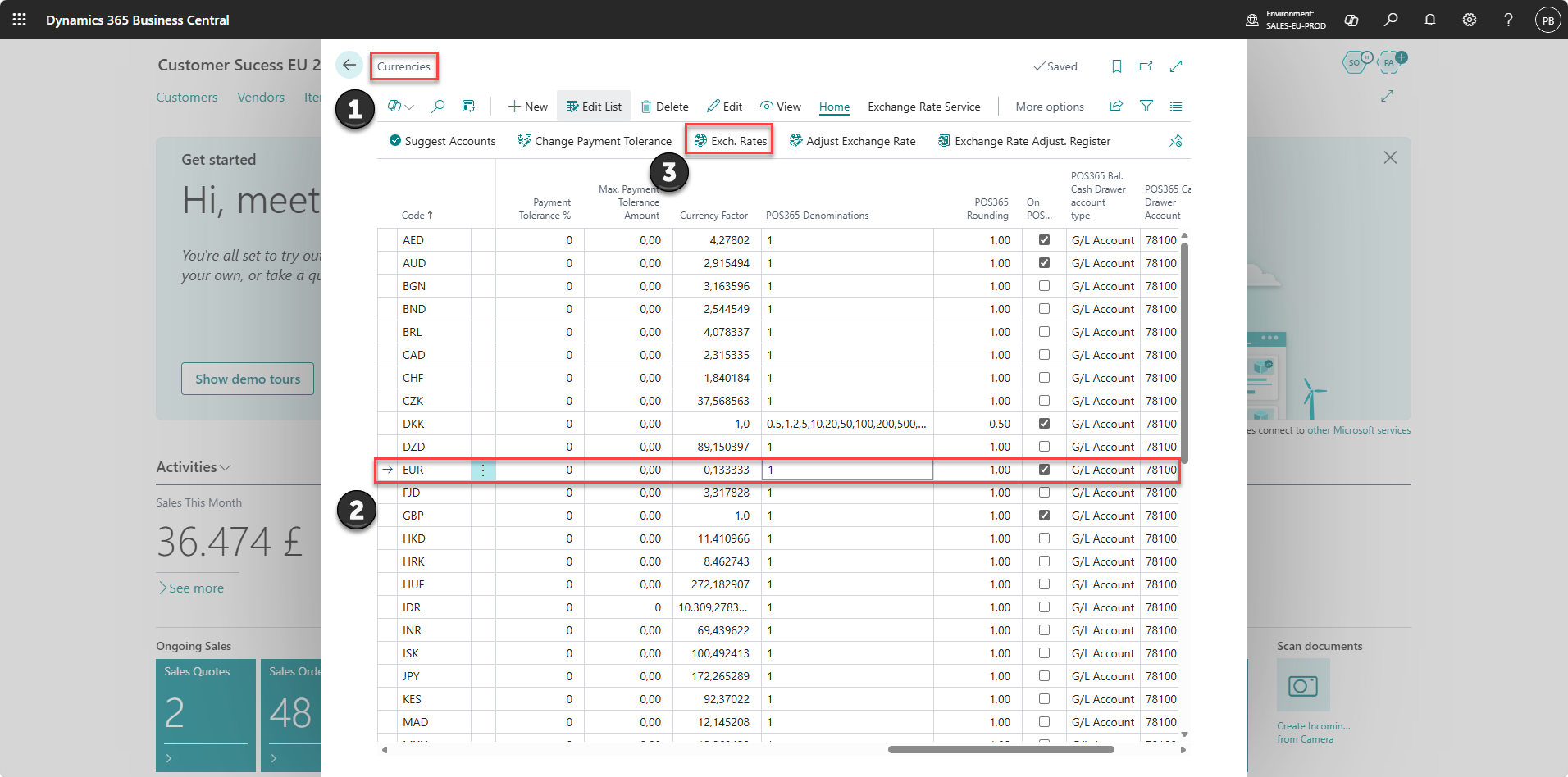Click Show demo tours button
Image resolution: width=1568 pixels, height=777 pixels.
[x=248, y=379]
